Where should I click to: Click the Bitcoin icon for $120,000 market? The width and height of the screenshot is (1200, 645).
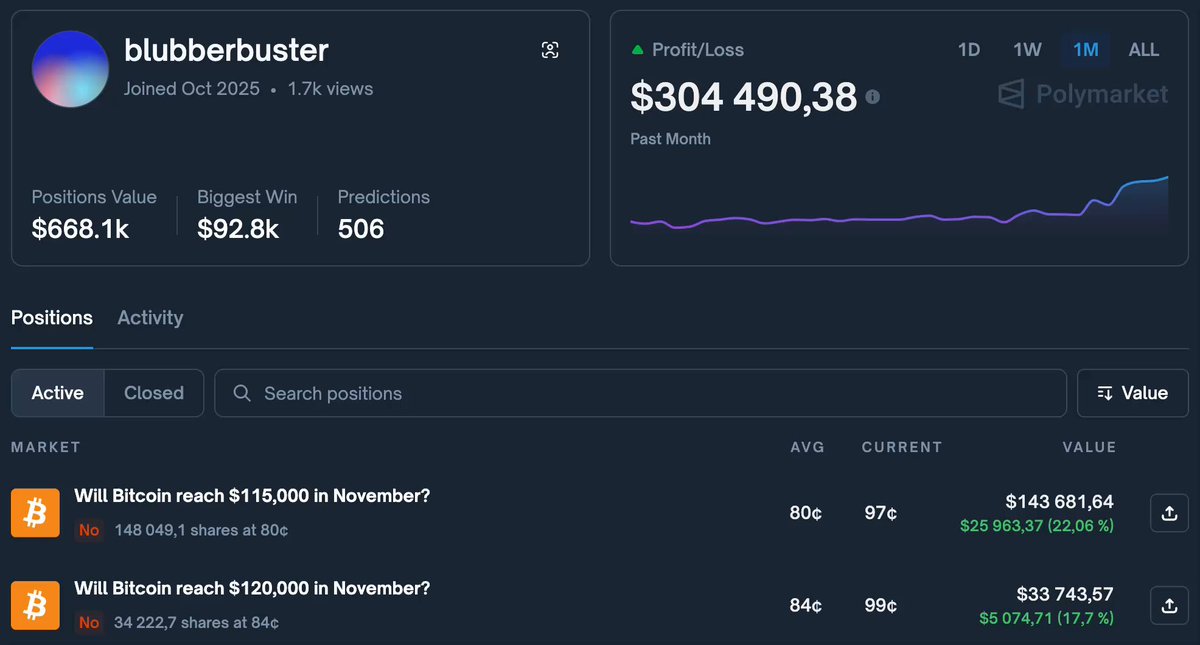[x=36, y=605]
